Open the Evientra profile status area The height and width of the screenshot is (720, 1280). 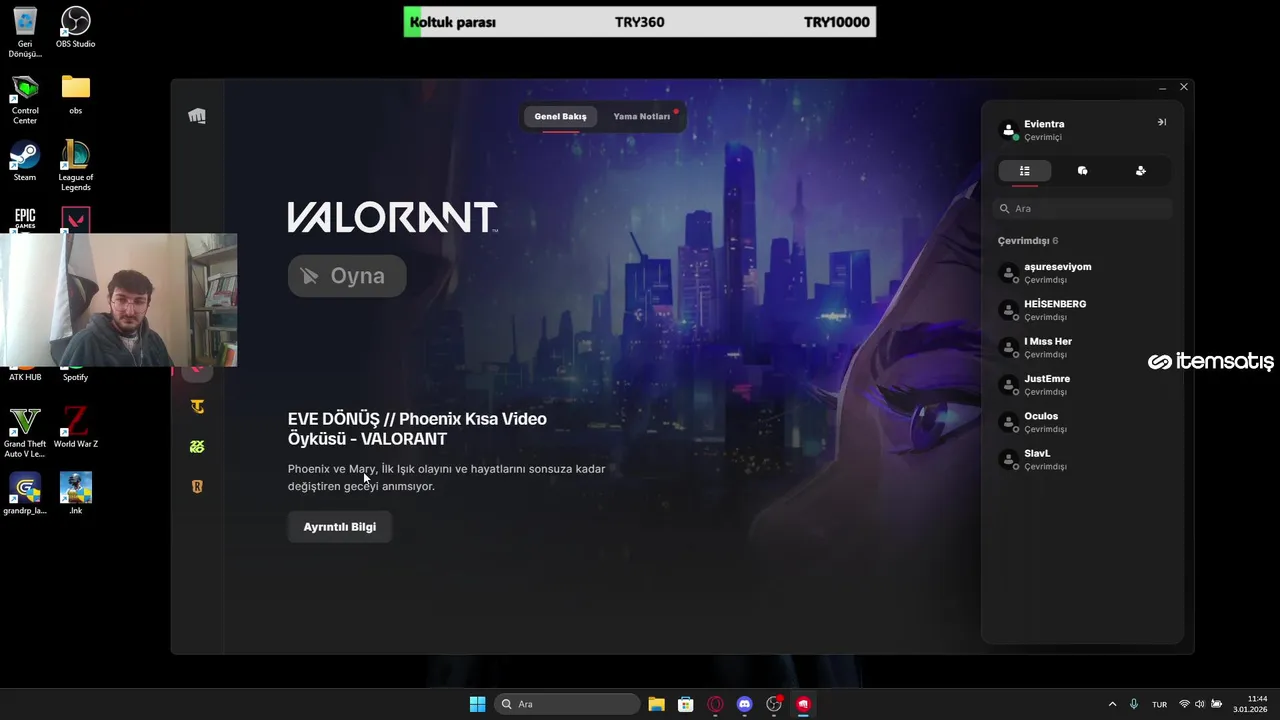[1044, 130]
